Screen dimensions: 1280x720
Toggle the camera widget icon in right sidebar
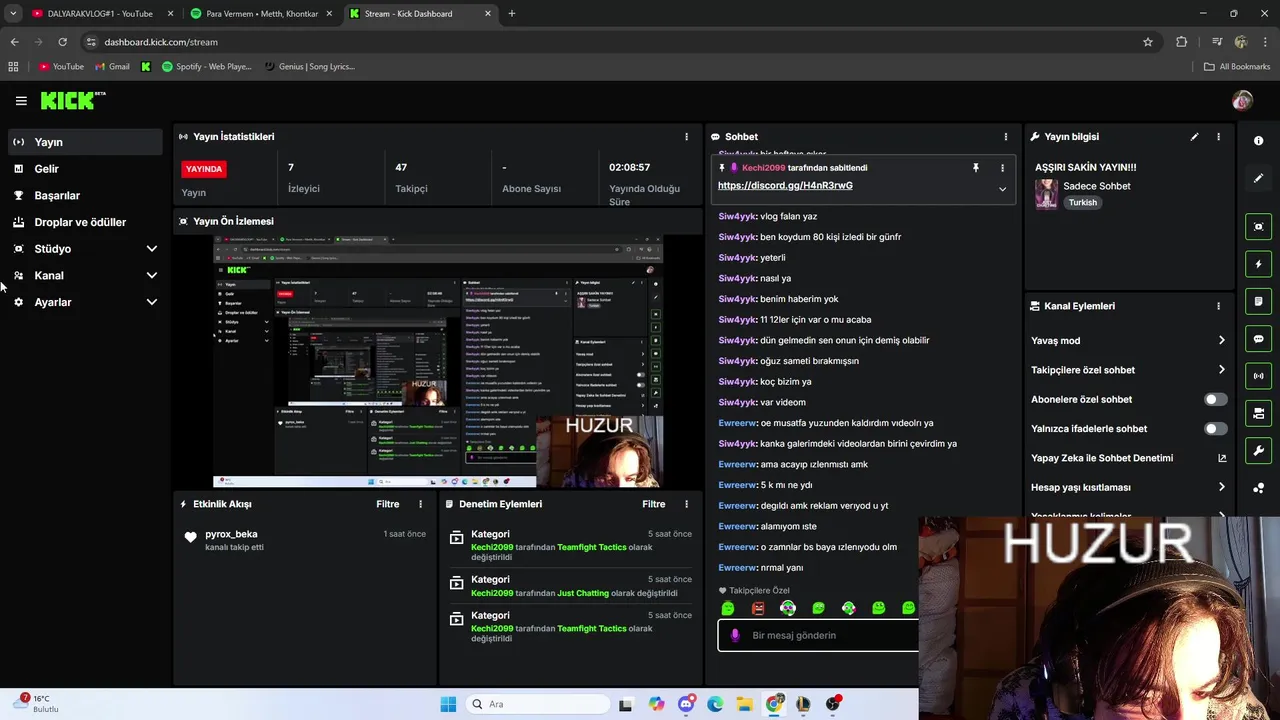pyautogui.click(x=1258, y=413)
